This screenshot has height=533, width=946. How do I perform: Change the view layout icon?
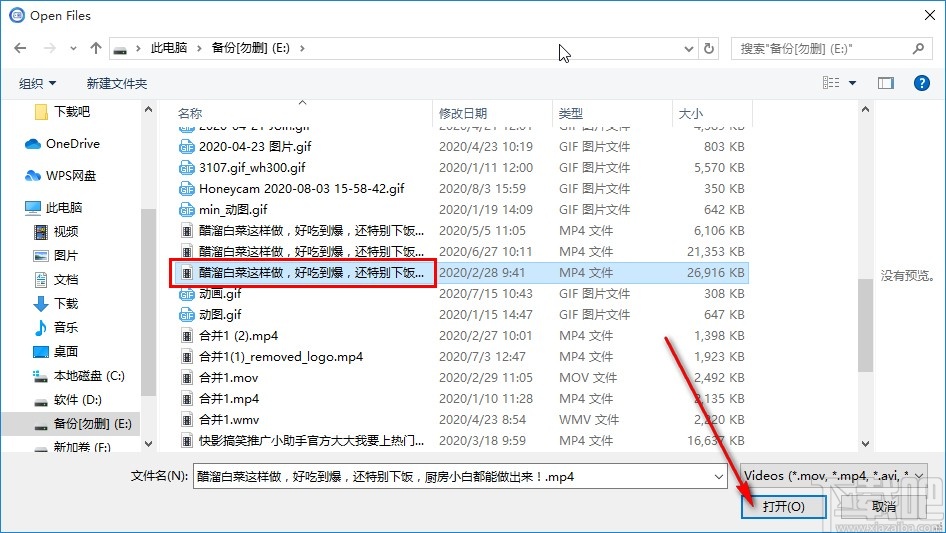point(831,83)
